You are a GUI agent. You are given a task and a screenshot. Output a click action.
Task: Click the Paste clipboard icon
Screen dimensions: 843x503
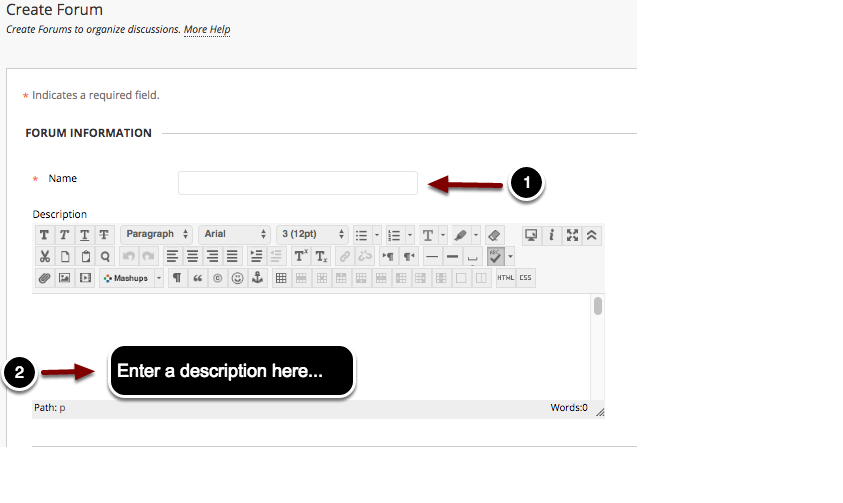click(85, 256)
